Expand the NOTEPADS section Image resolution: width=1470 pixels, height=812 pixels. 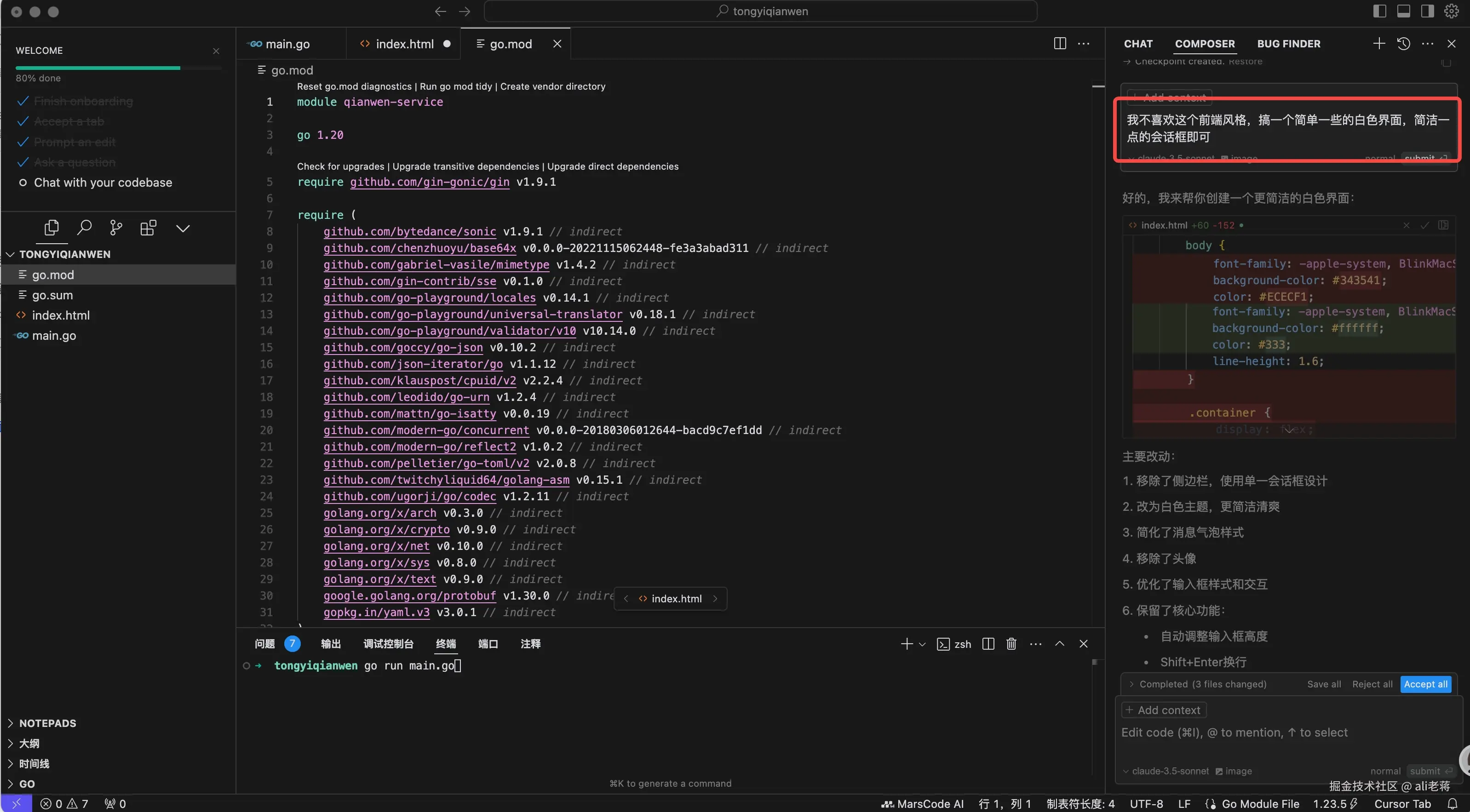[x=47, y=723]
